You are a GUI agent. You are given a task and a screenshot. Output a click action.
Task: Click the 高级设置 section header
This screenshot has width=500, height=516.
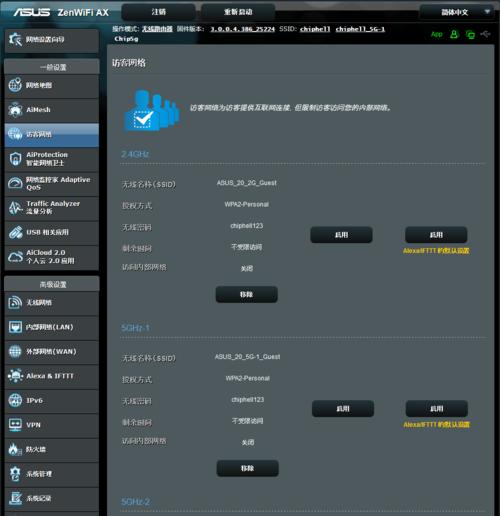pos(52,284)
